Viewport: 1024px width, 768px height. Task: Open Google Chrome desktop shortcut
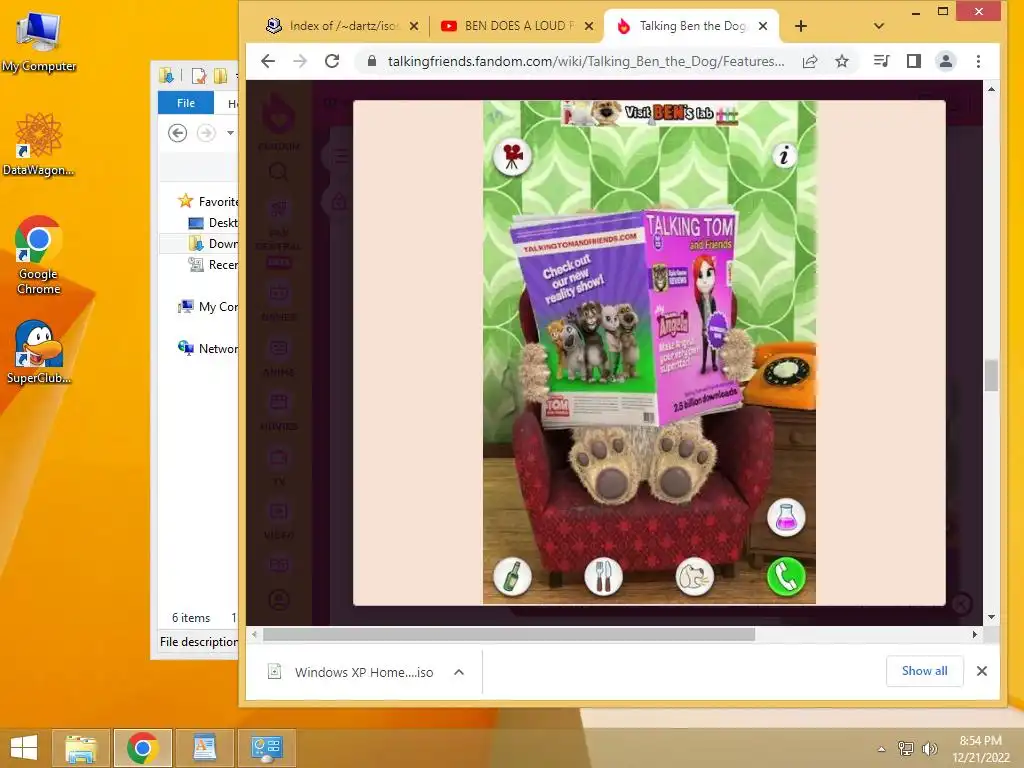39,255
